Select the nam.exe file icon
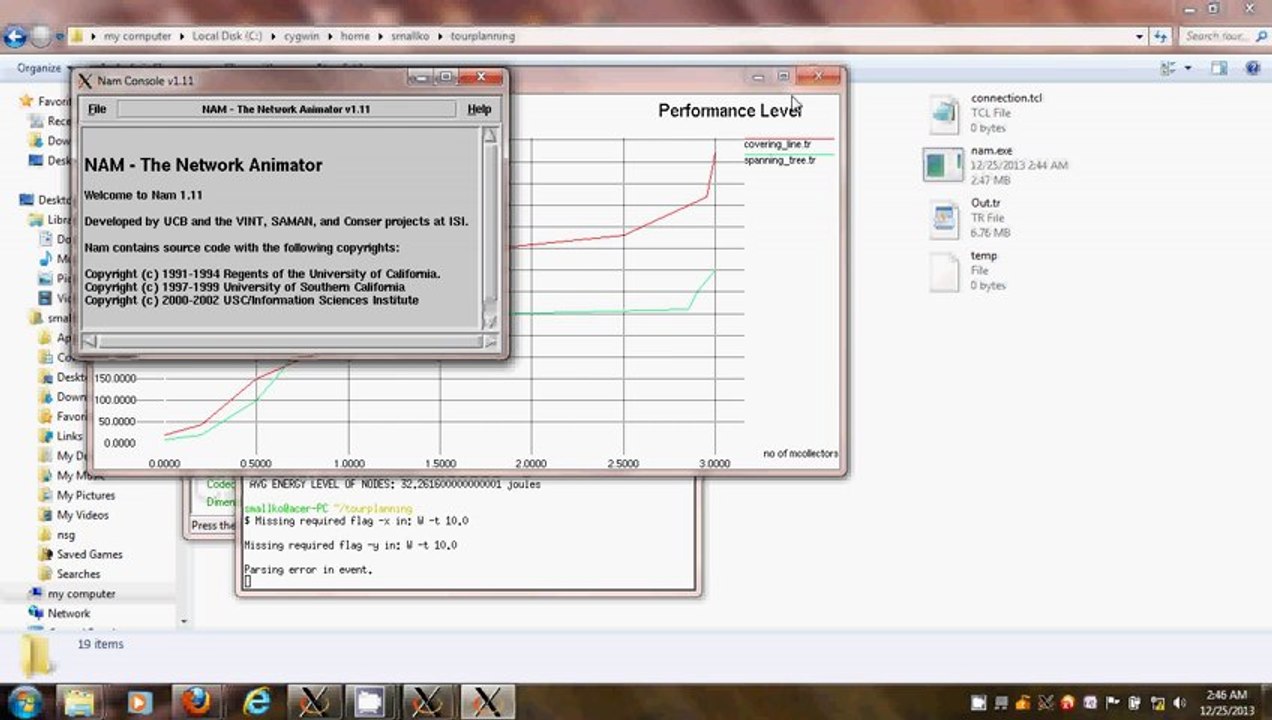Viewport: 1272px width, 720px height. 944,165
